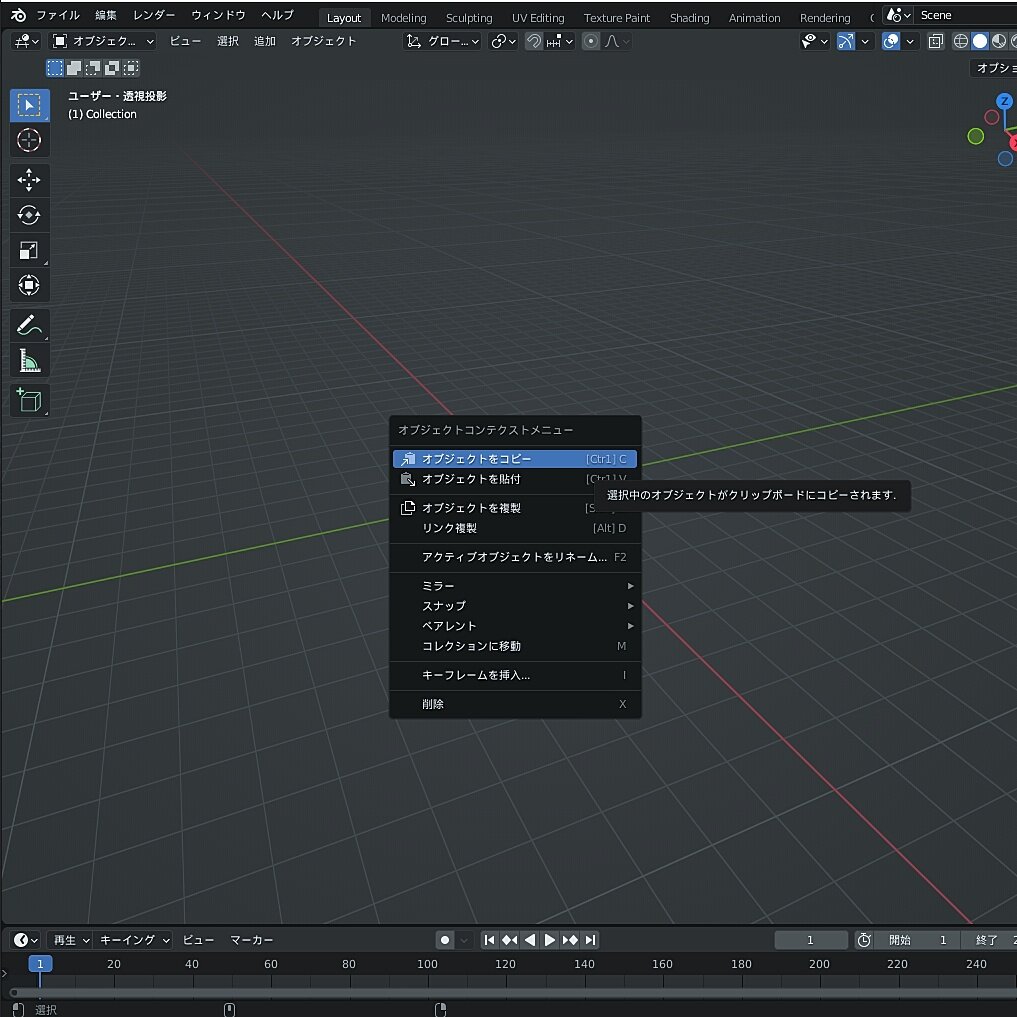Open the pivot point dropdown
Image resolution: width=1017 pixels, height=1017 pixels.
click(x=503, y=42)
